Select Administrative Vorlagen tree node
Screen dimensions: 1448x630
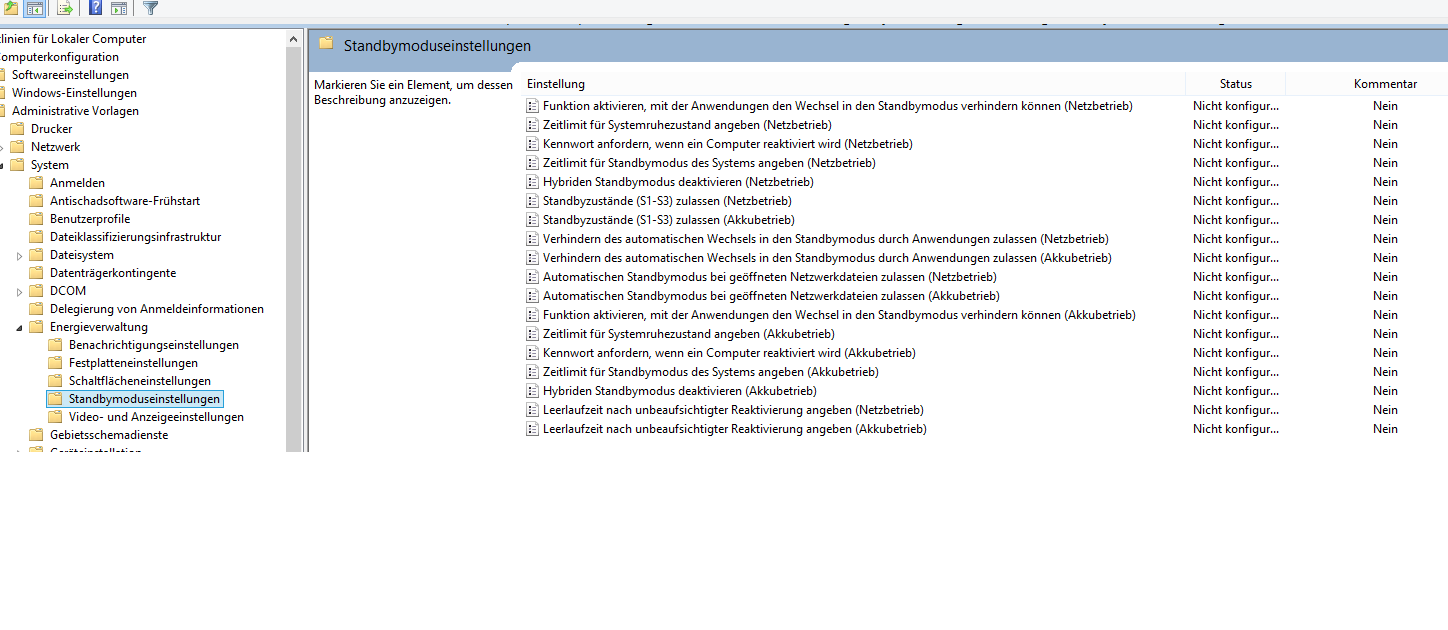[x=75, y=111]
